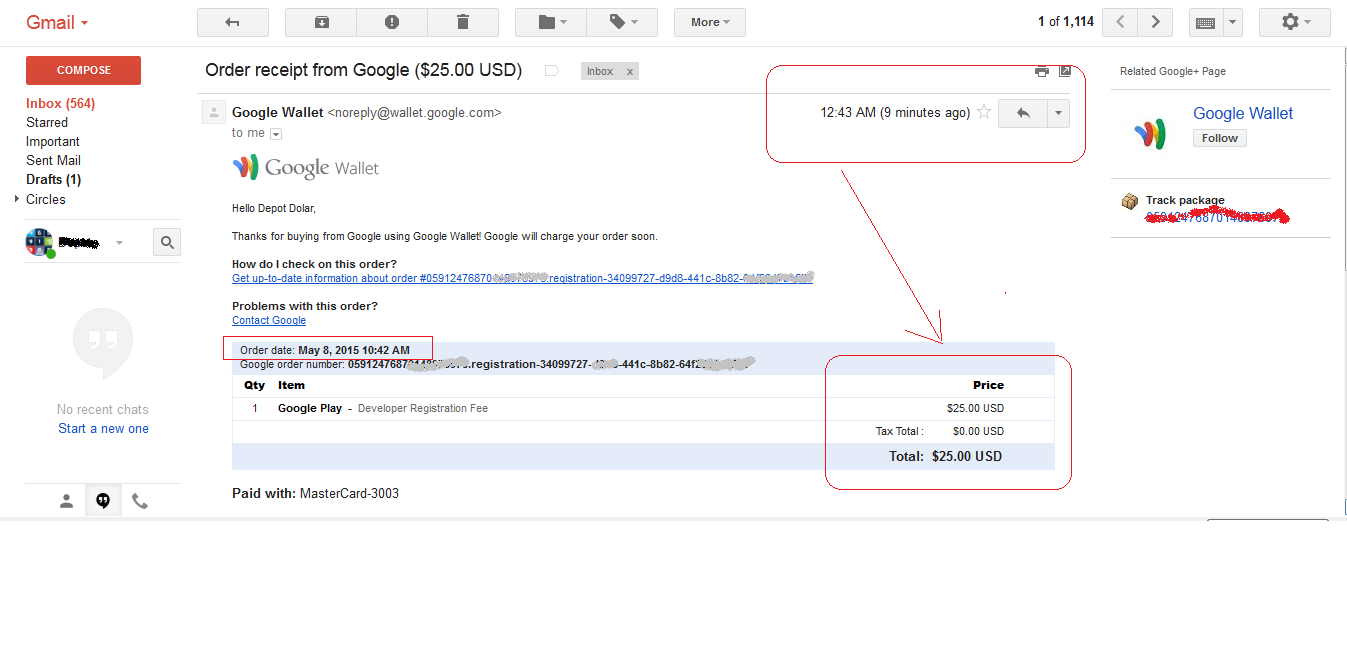
Task: Go to newer email arrow
Action: click(x=1121, y=22)
